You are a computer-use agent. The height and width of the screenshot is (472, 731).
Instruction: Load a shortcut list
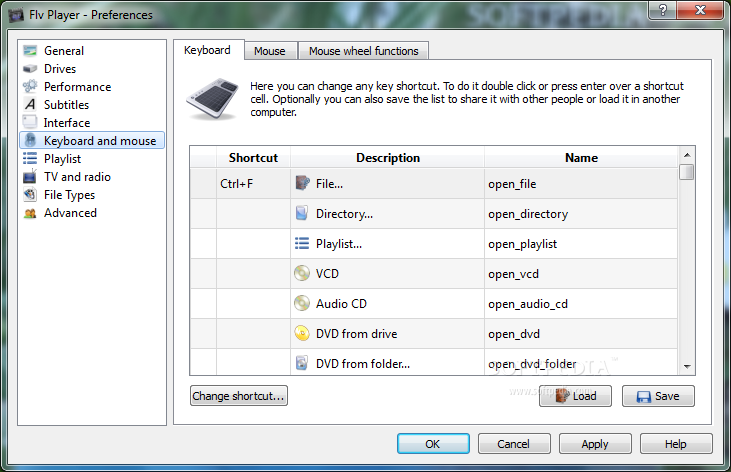click(x=575, y=396)
